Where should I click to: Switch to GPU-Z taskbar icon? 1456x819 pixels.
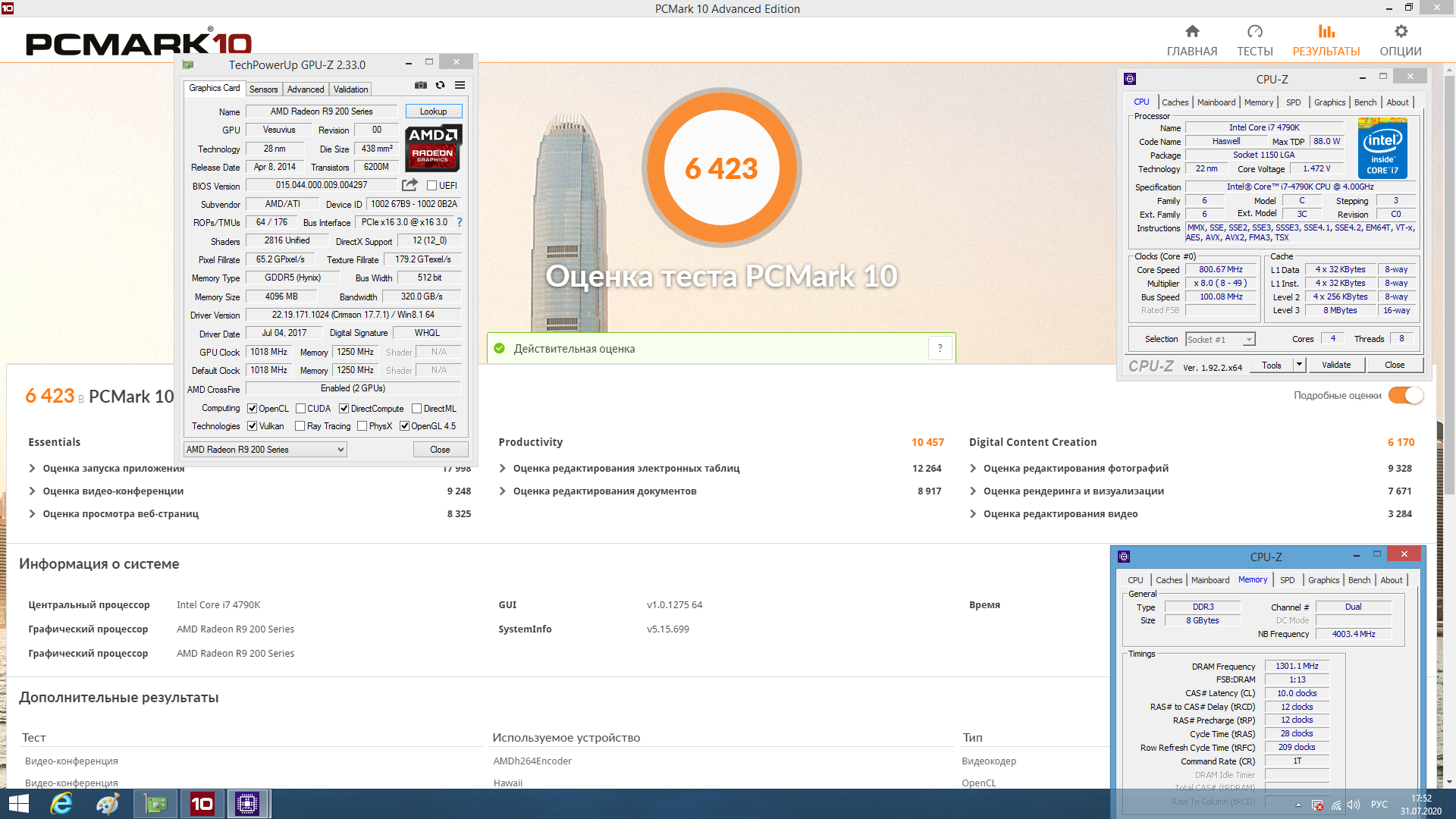pos(155,804)
